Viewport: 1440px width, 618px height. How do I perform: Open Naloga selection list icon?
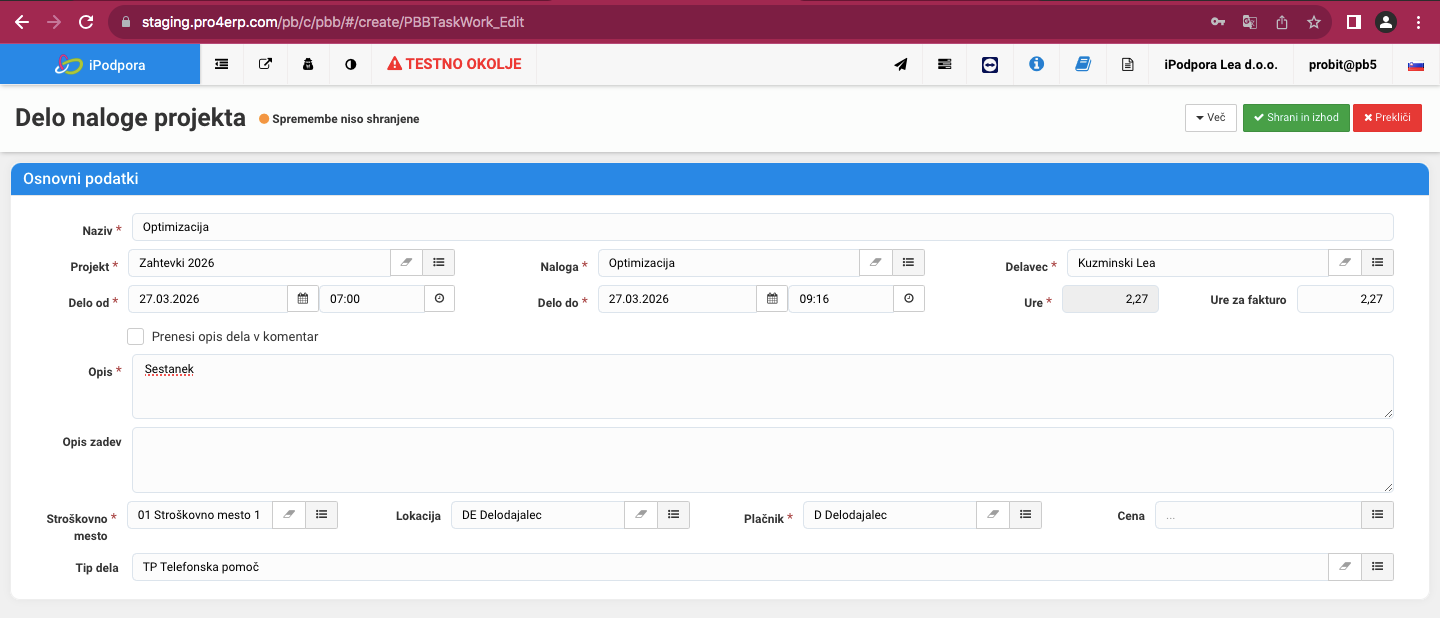pos(908,263)
